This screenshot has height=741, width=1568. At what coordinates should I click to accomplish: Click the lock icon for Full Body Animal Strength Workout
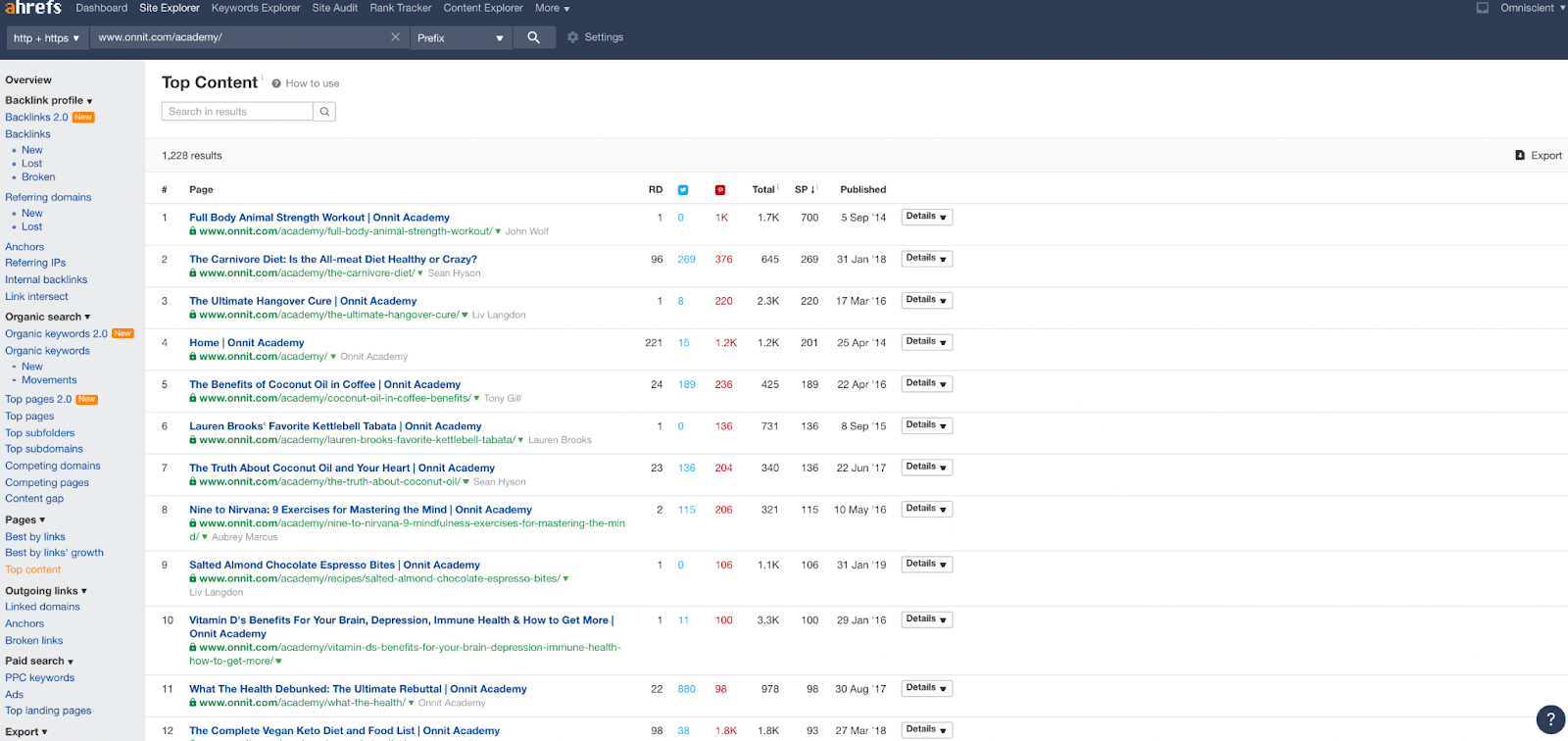click(193, 231)
